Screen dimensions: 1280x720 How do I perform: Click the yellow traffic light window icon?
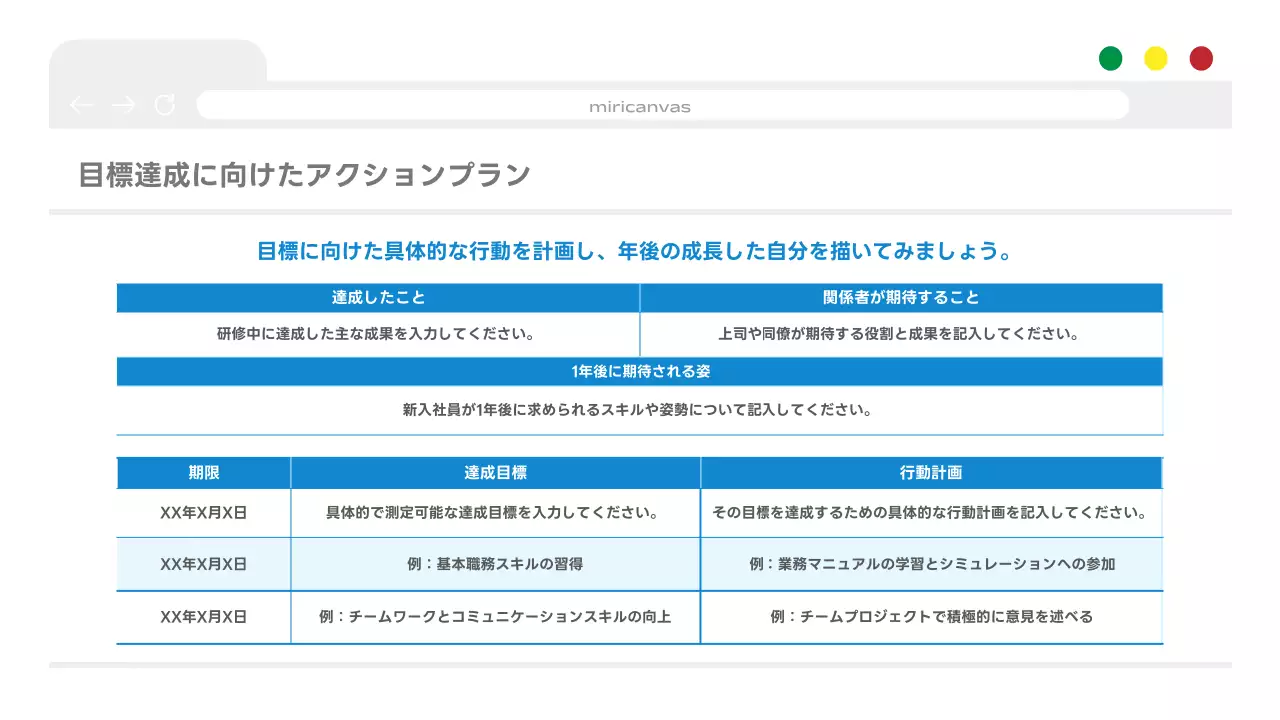click(x=1155, y=58)
